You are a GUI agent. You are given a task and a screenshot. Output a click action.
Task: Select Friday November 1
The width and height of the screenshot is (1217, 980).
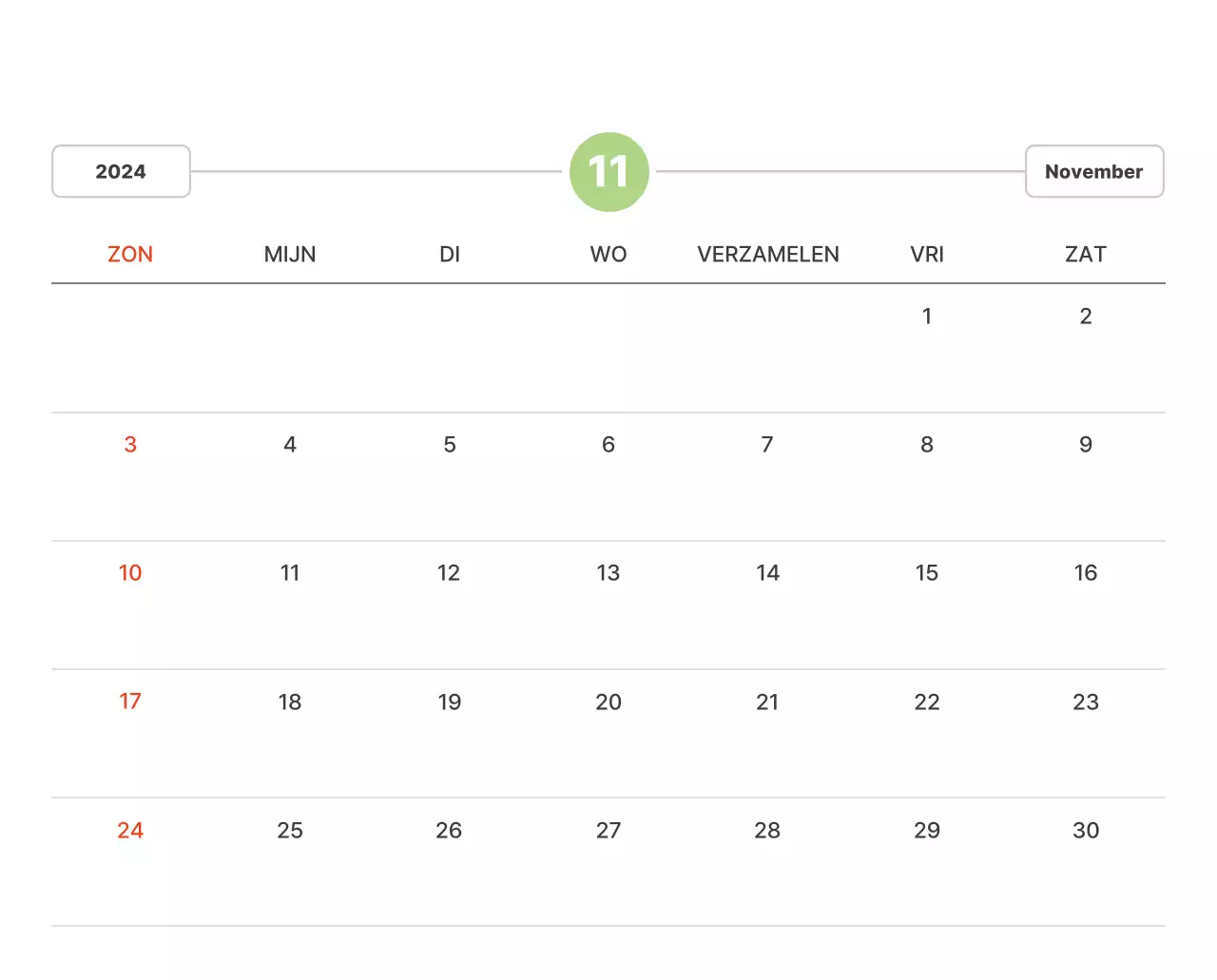(x=927, y=316)
